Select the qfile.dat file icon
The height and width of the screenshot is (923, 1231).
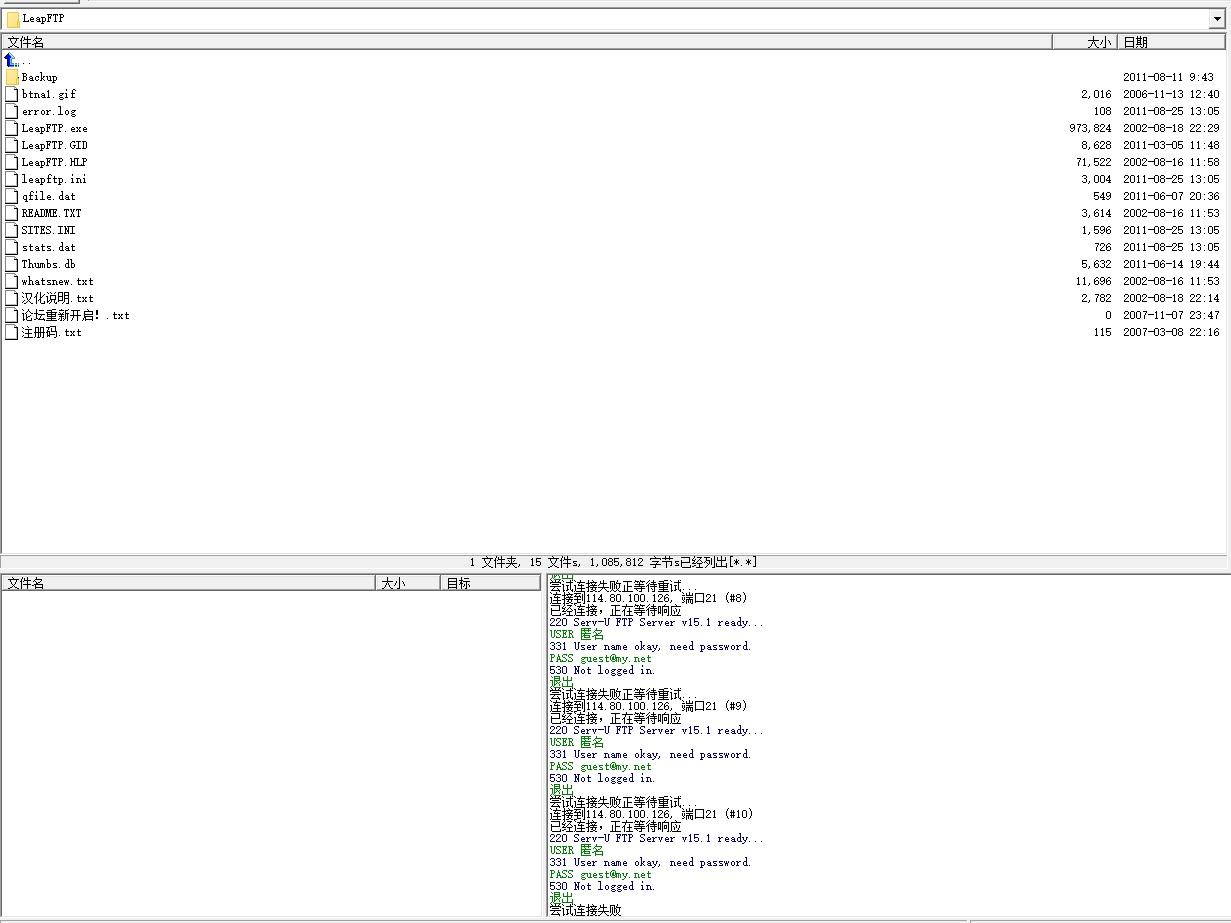(x=12, y=196)
